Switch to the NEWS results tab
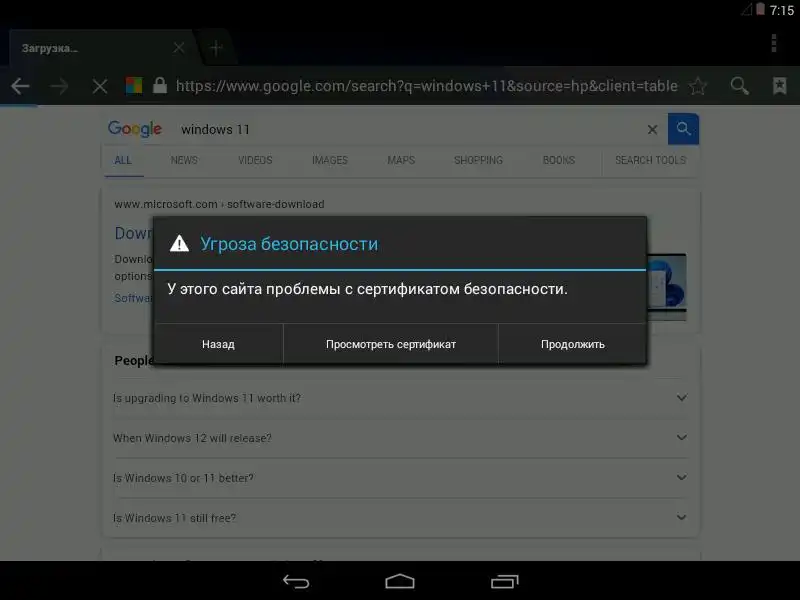The image size is (800, 600). coord(184,160)
